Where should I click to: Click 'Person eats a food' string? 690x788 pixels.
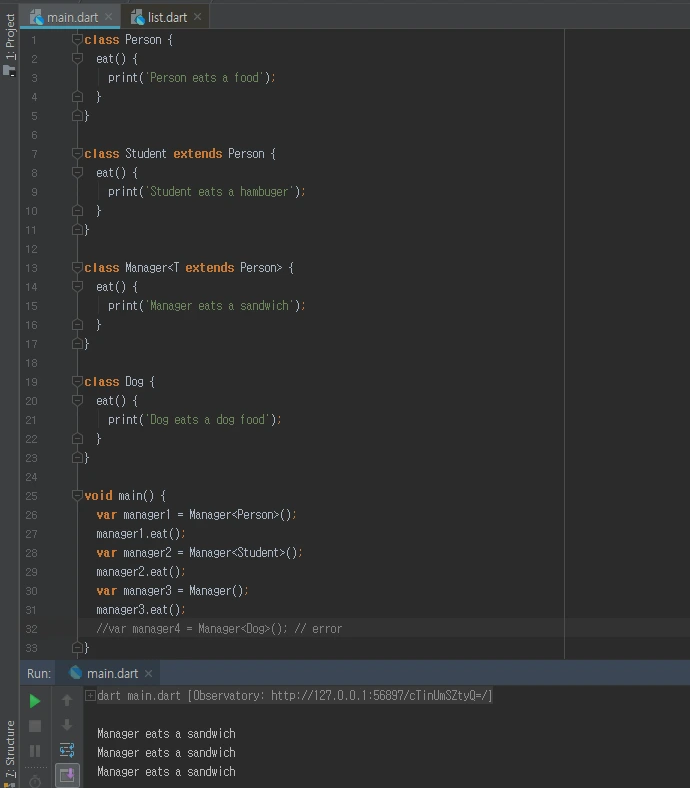tap(205, 78)
